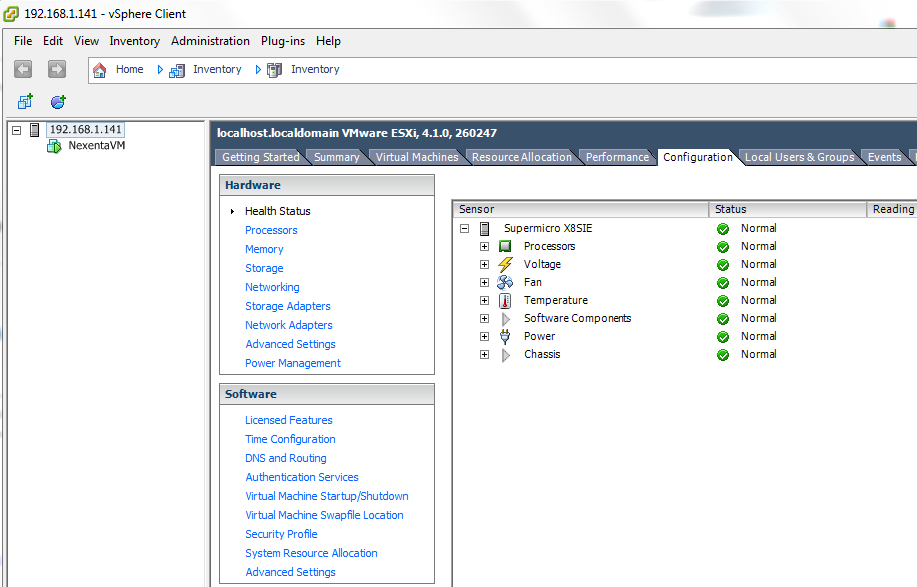The image size is (917, 587).
Task: Select the NexentaVM virtual machine icon
Action: pyautogui.click(x=54, y=146)
